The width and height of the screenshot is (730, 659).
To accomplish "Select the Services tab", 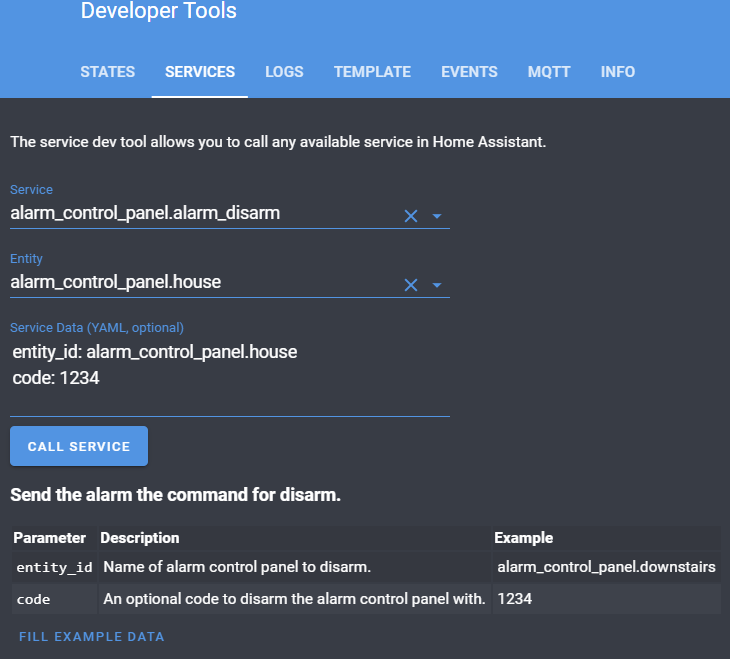I will pyautogui.click(x=200, y=72).
